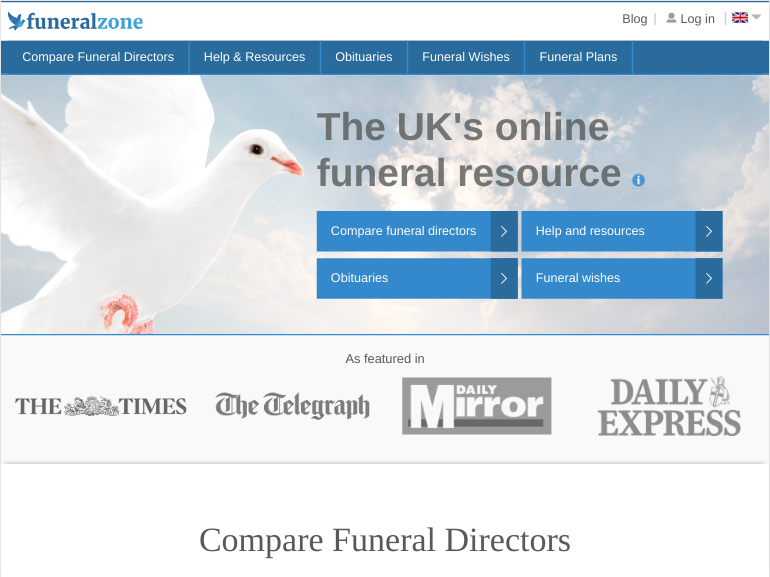The width and height of the screenshot is (770, 577).
Task: Click the Daily Mirror logo
Action: tap(477, 406)
